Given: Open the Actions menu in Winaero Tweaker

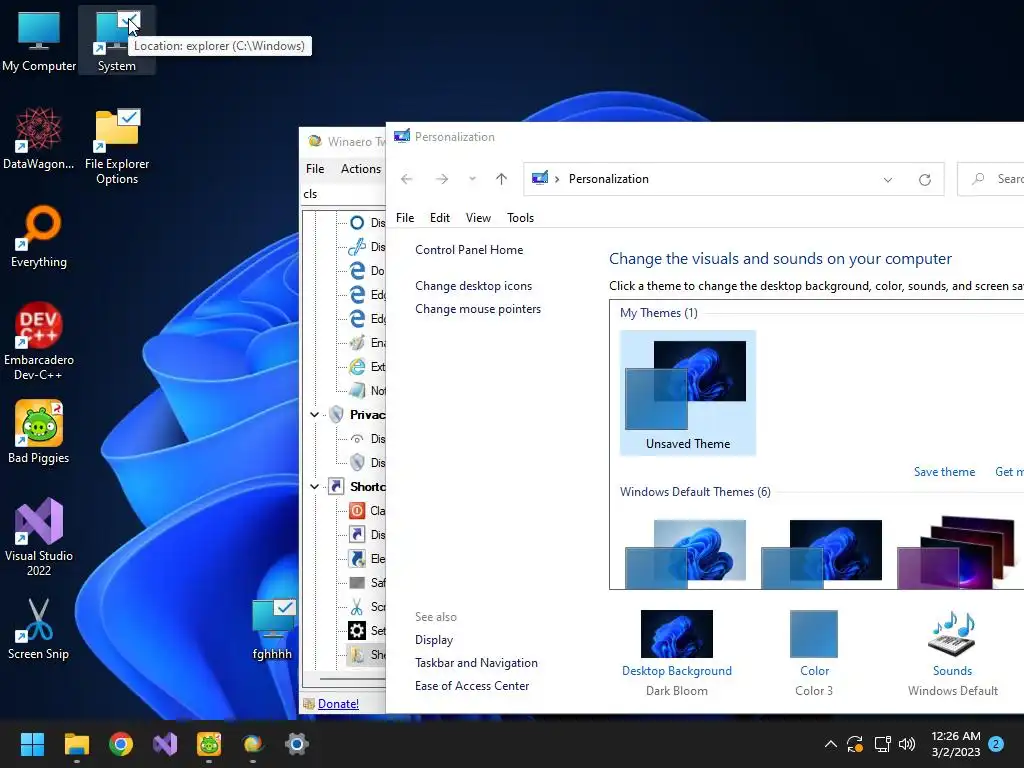Looking at the screenshot, I should (x=360, y=168).
